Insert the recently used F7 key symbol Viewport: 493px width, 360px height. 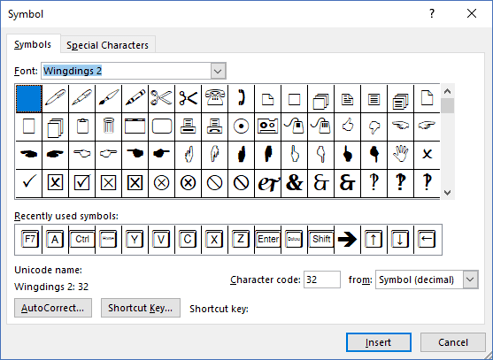pos(29,239)
